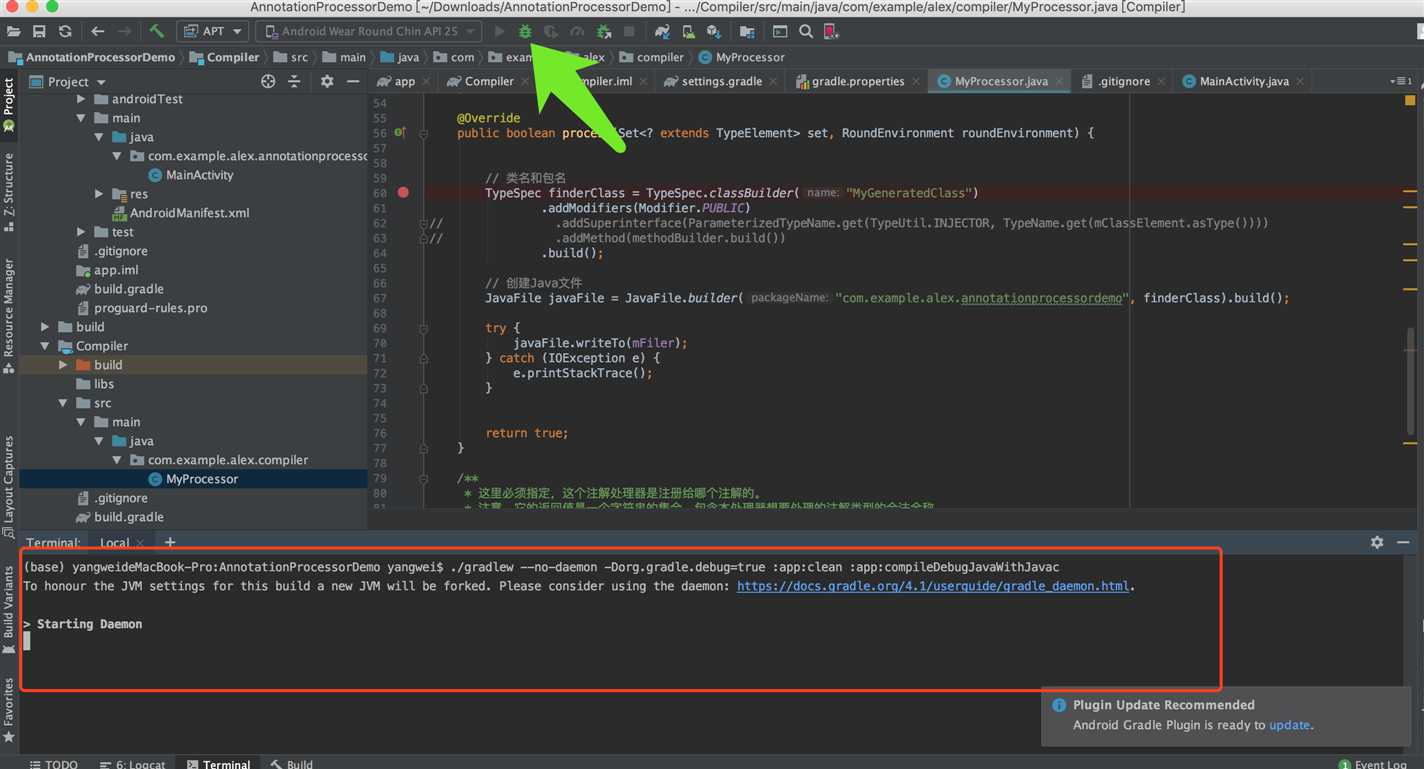Screen dimensions: 1424x769
Task: Click the red device icon at toolbar end
Action: (831, 32)
